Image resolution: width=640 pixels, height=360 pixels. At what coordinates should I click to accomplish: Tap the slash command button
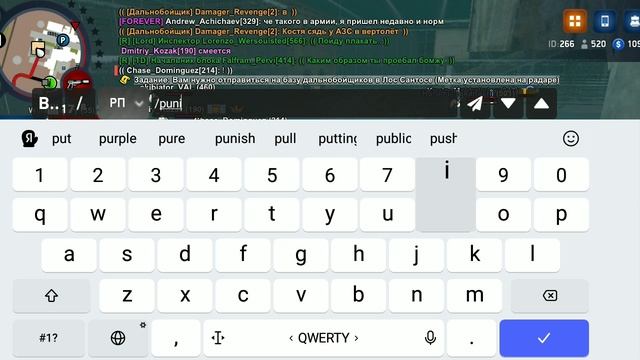pos(80,103)
